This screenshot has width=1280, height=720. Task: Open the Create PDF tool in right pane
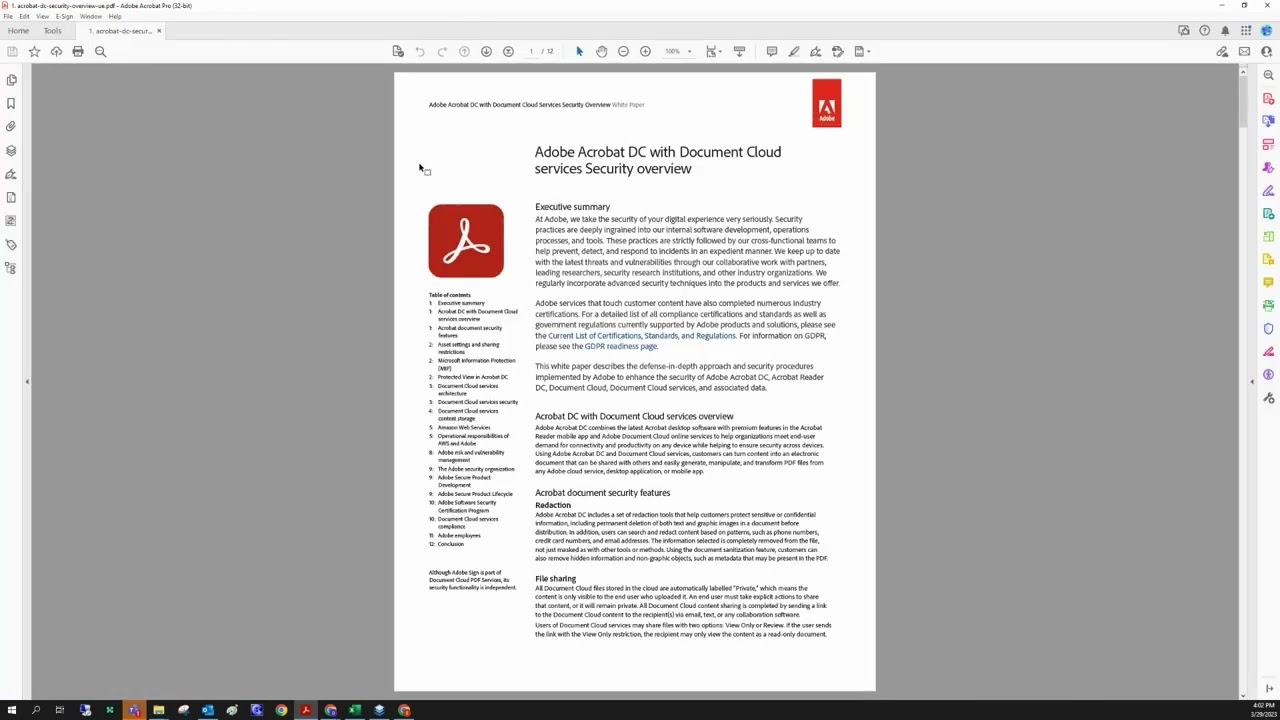1268,98
